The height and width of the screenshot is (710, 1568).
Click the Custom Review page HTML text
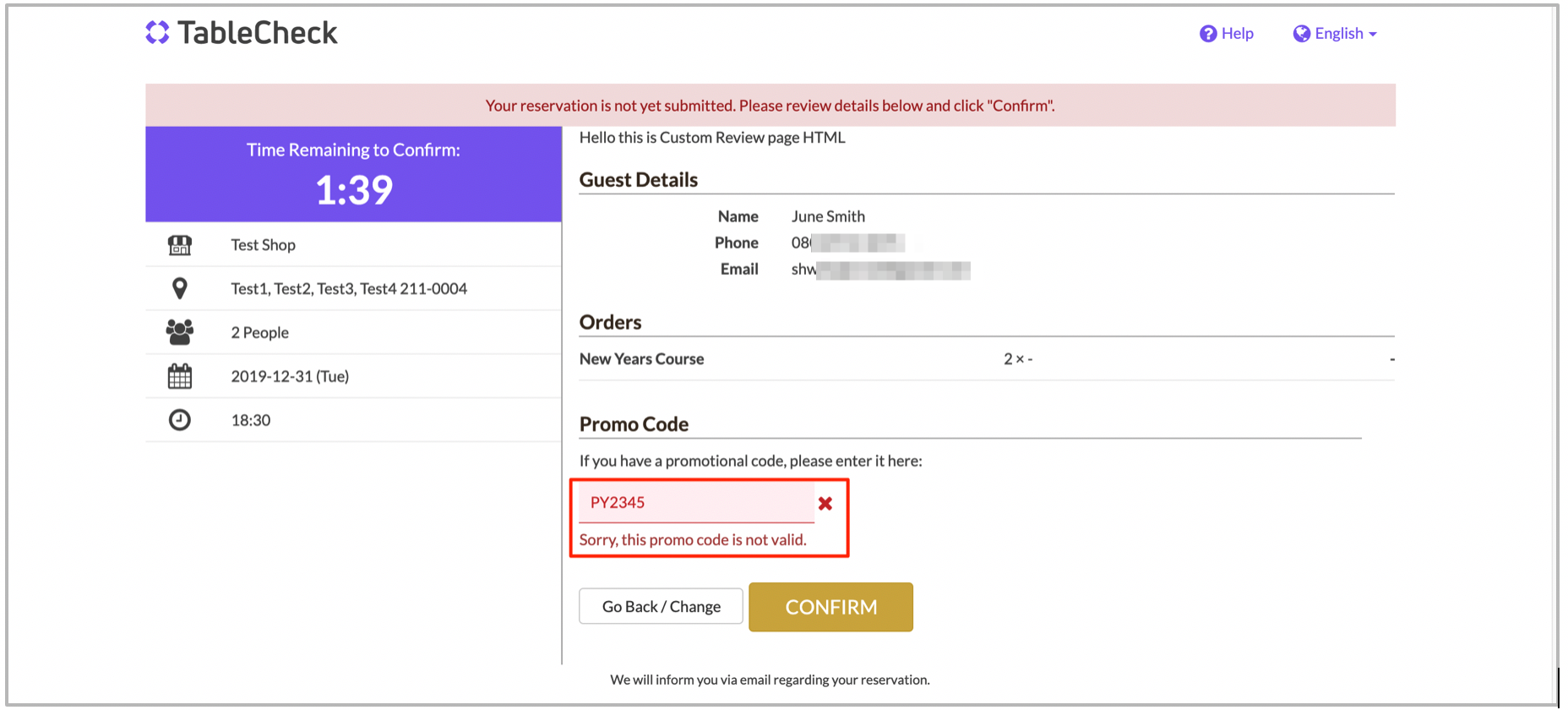[x=712, y=138]
